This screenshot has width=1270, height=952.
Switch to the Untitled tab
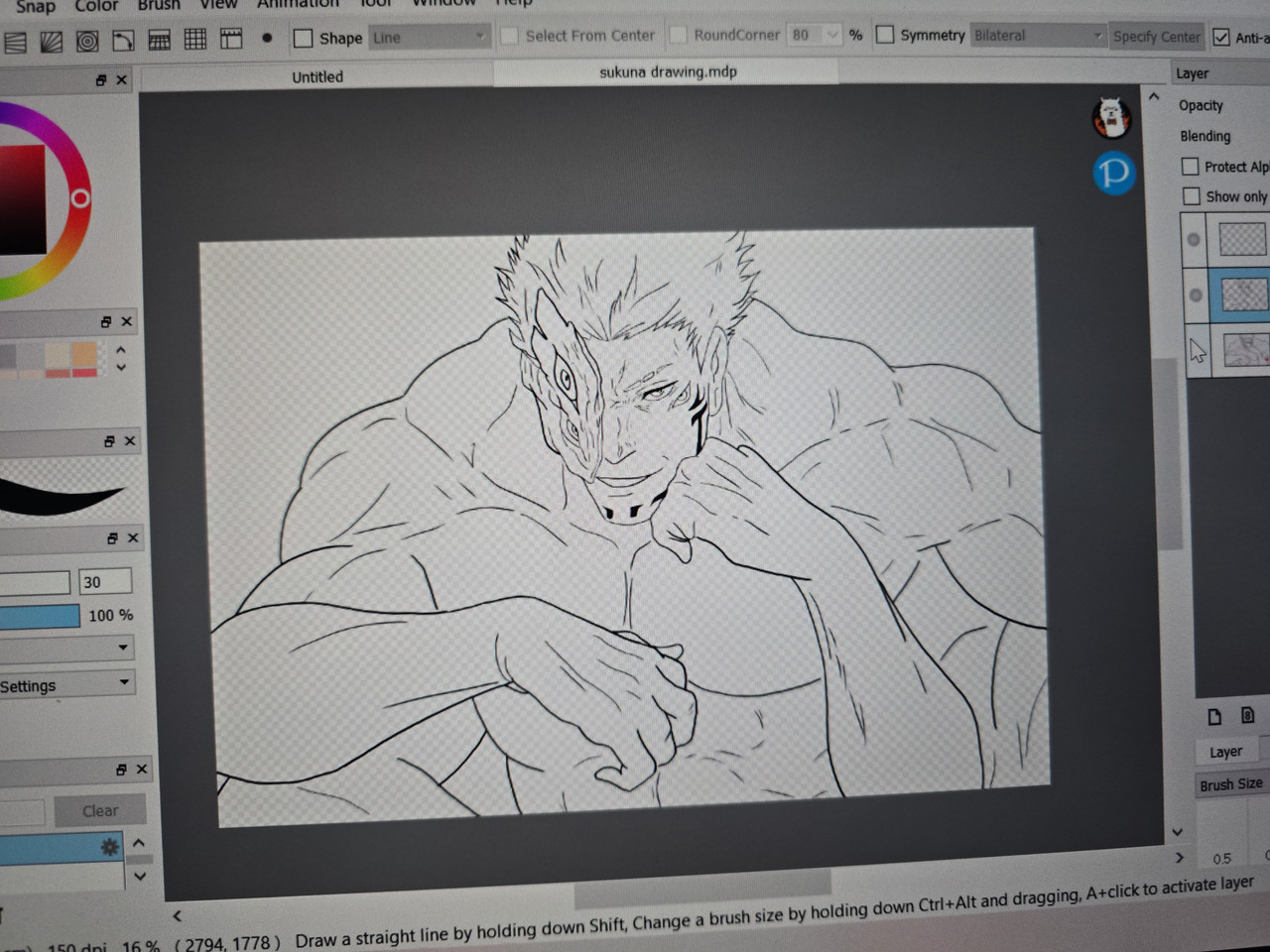pyautogui.click(x=317, y=76)
